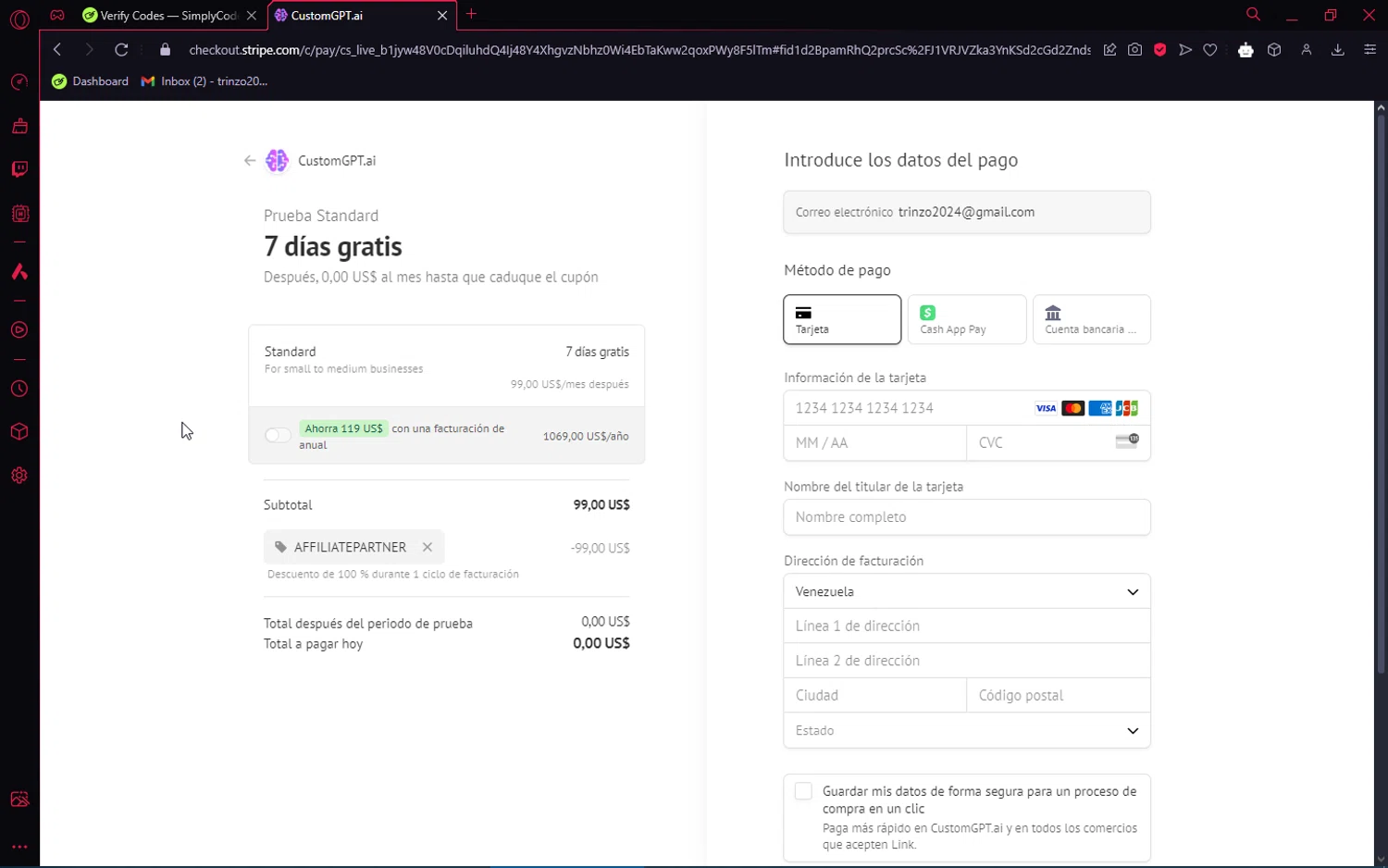Click the GX gamepad icon in tab bar
The width and height of the screenshot is (1388, 868).
point(57,15)
